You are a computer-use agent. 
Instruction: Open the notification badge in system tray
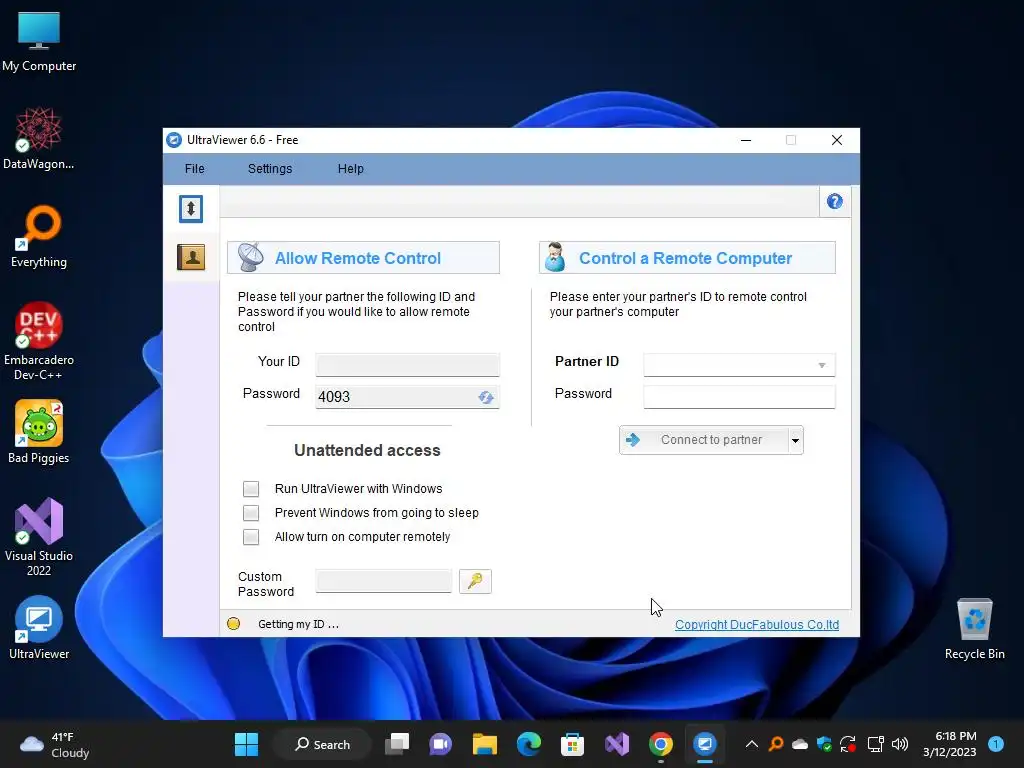coord(995,744)
